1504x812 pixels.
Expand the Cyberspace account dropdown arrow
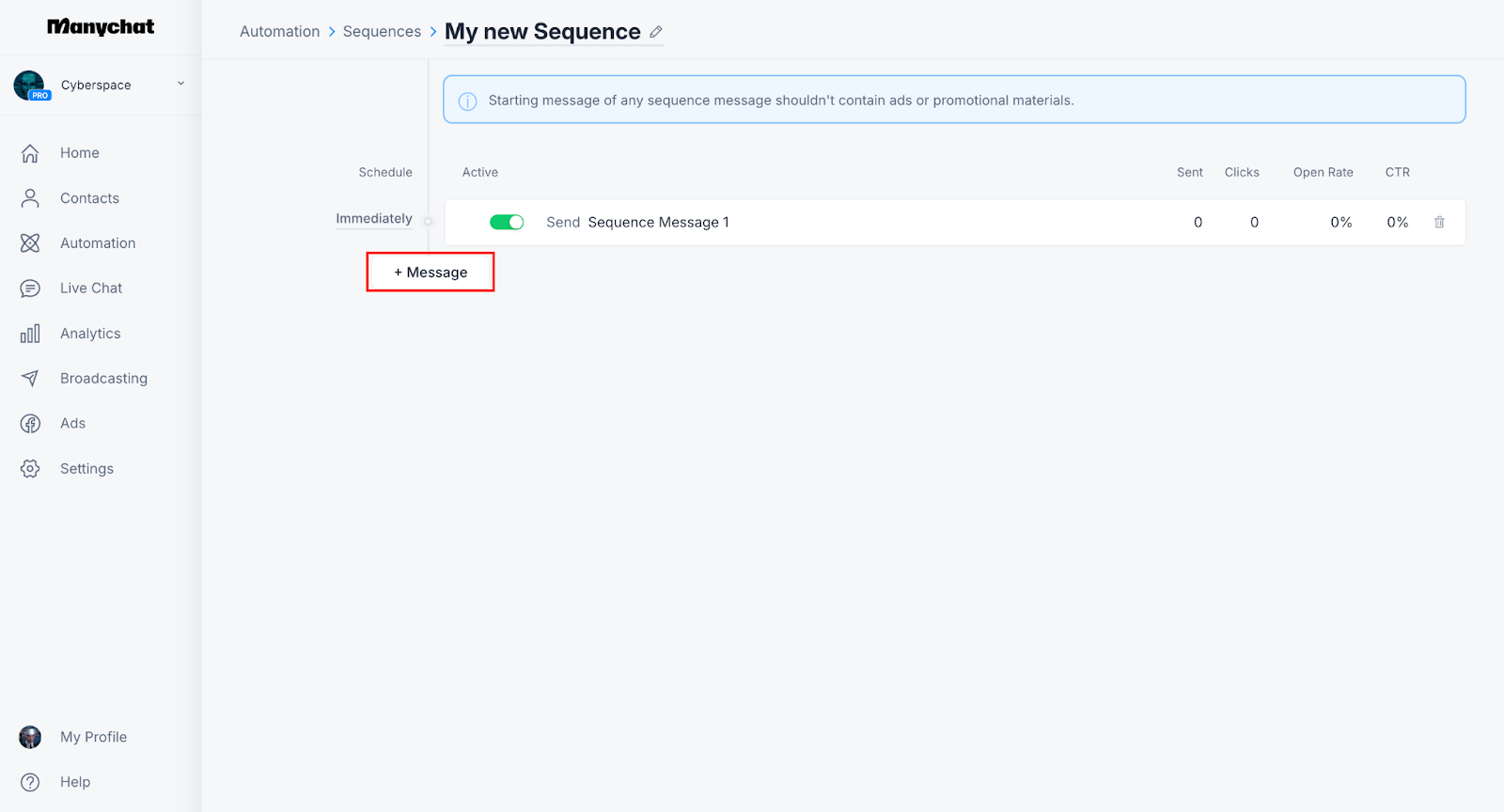[180, 84]
